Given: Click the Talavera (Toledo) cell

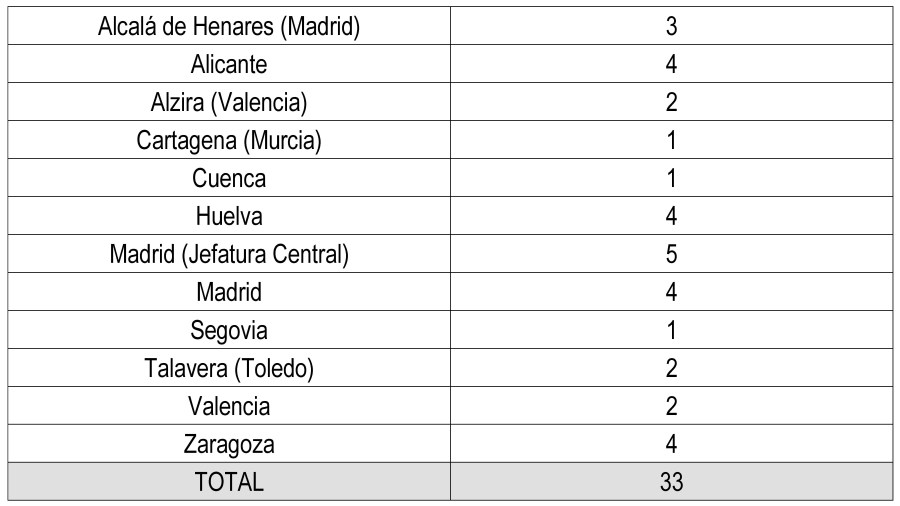Looking at the screenshot, I should click(x=229, y=368).
